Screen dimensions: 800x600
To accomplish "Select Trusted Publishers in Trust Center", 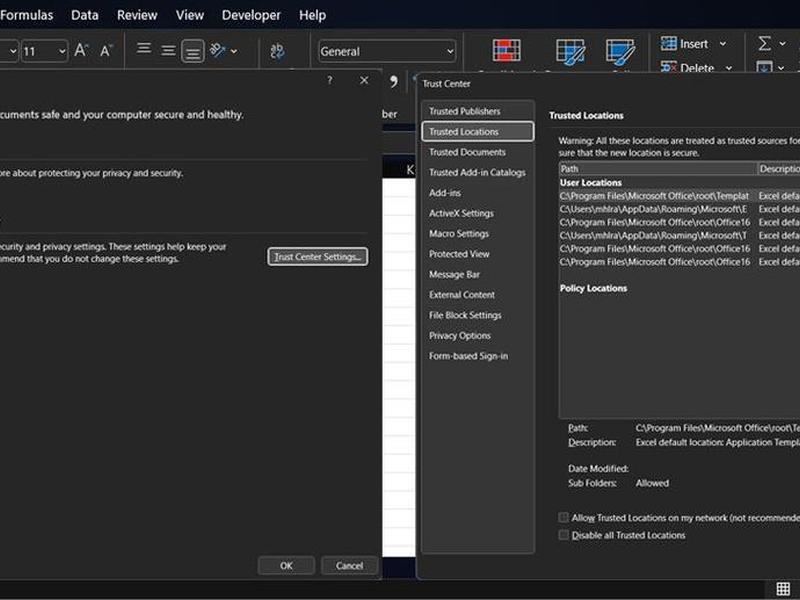I will tap(478, 111).
